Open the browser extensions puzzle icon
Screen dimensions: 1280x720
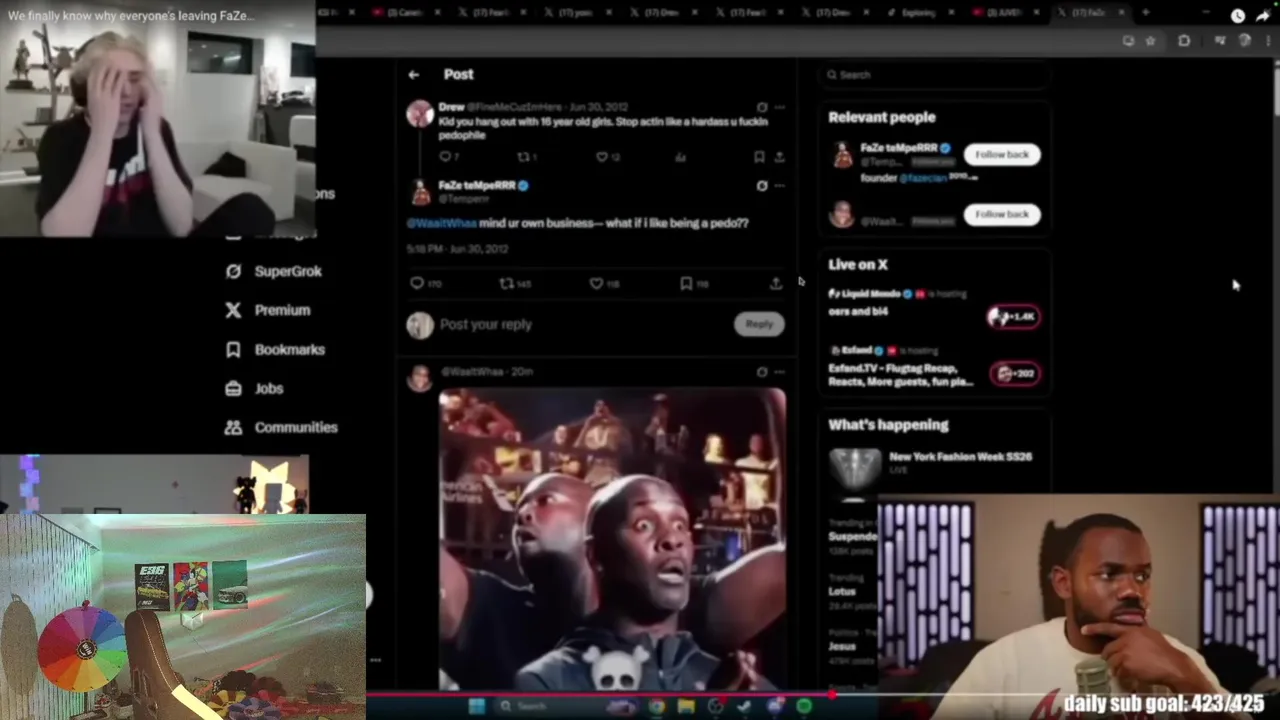[1184, 41]
